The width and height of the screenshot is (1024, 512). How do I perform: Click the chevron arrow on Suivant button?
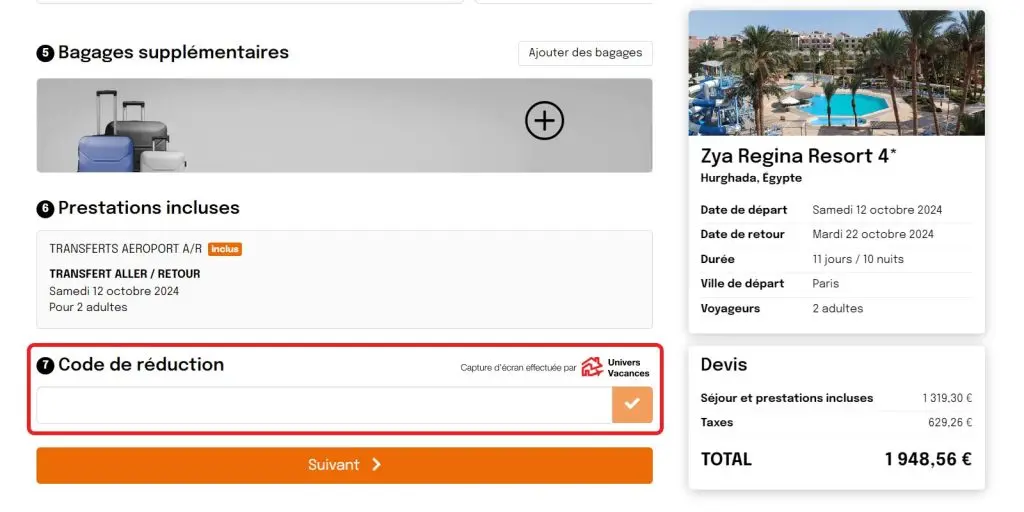tap(376, 465)
